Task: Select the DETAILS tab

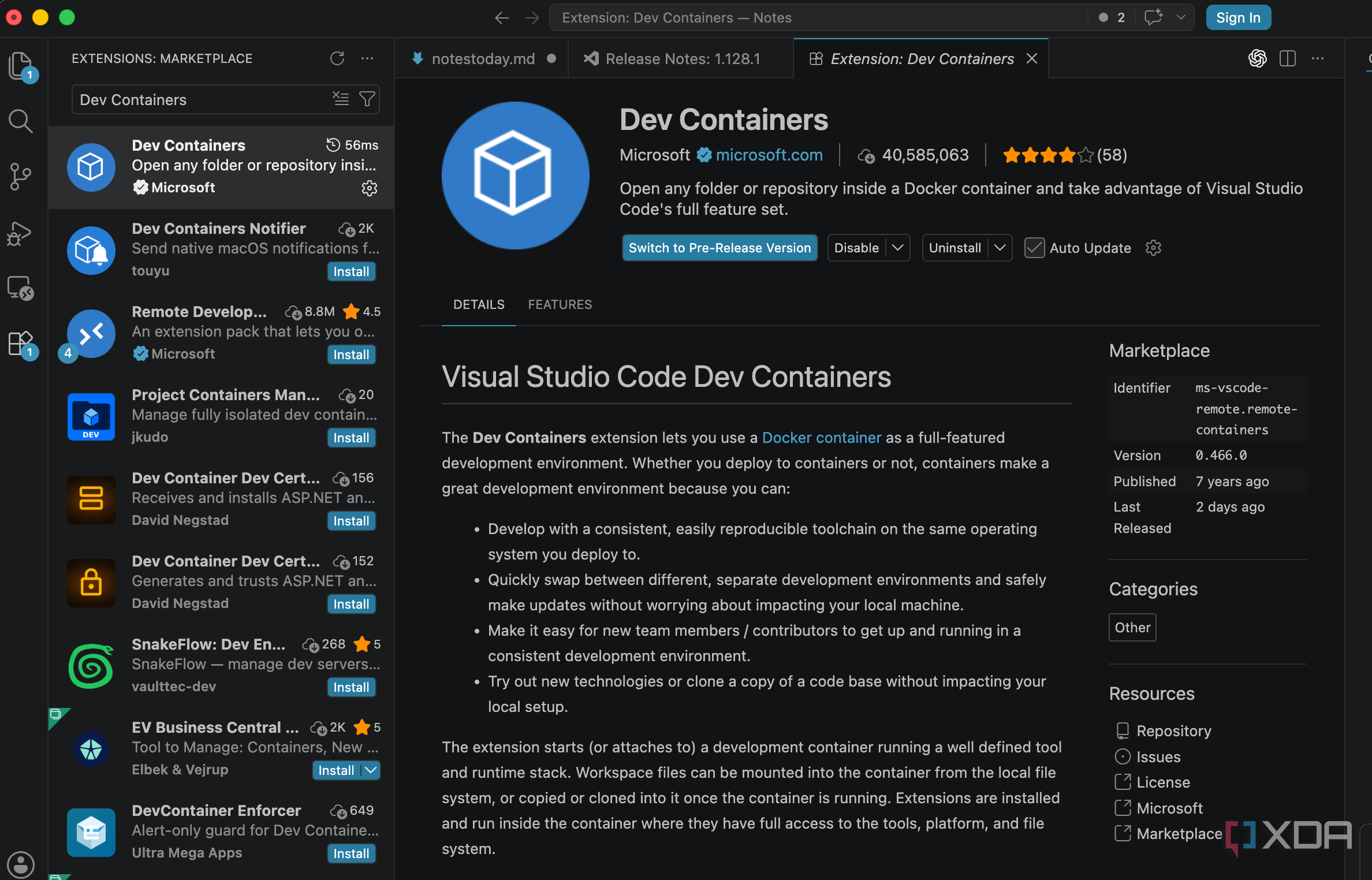Action: (479, 304)
